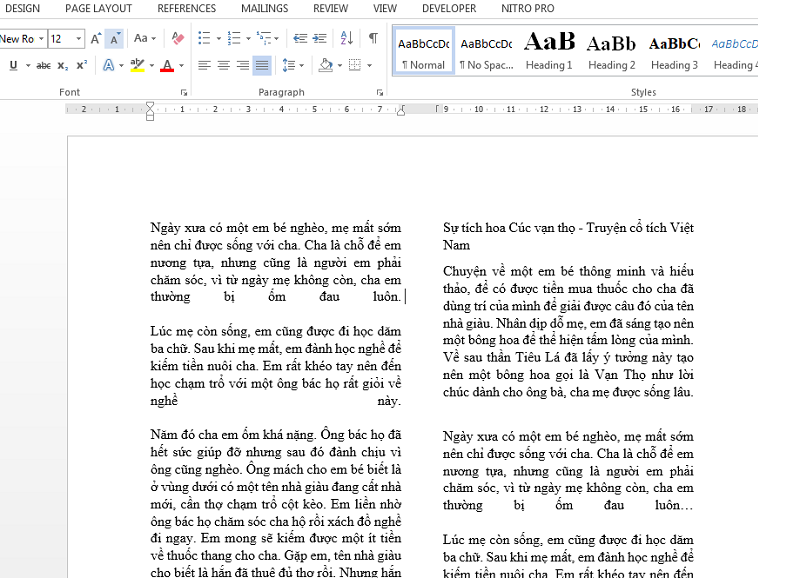Expand the font name dropdown
This screenshot has width=801, height=580.
[41, 39]
